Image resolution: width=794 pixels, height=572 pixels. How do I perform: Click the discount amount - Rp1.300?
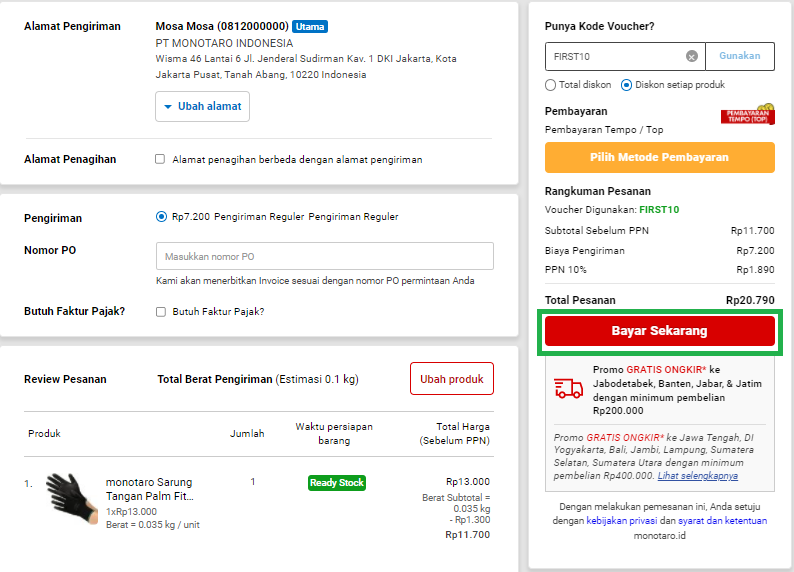470,520
